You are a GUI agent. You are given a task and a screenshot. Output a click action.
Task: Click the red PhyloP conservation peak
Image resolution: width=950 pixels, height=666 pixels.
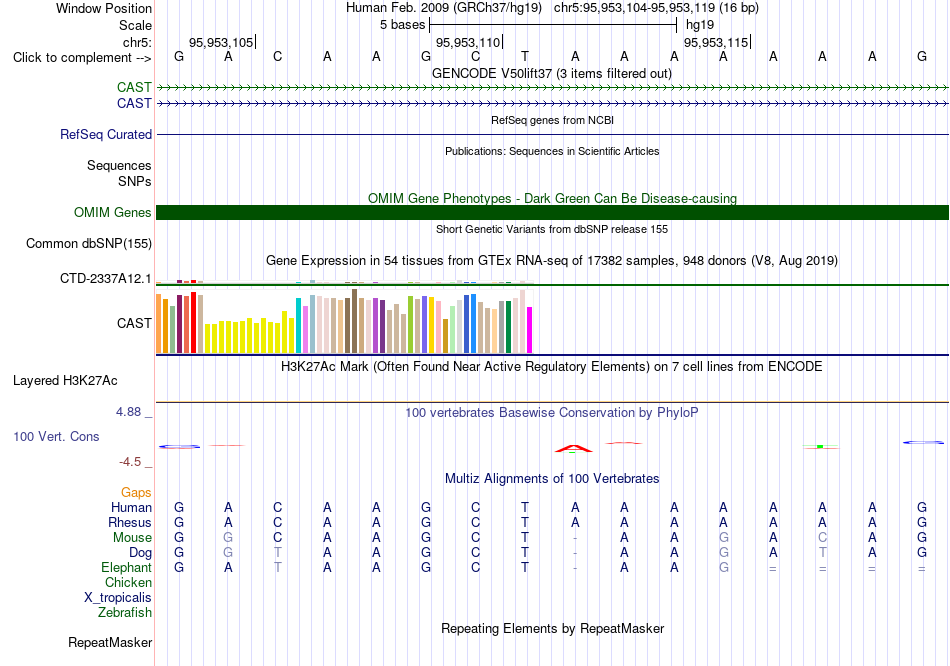[x=574, y=448]
